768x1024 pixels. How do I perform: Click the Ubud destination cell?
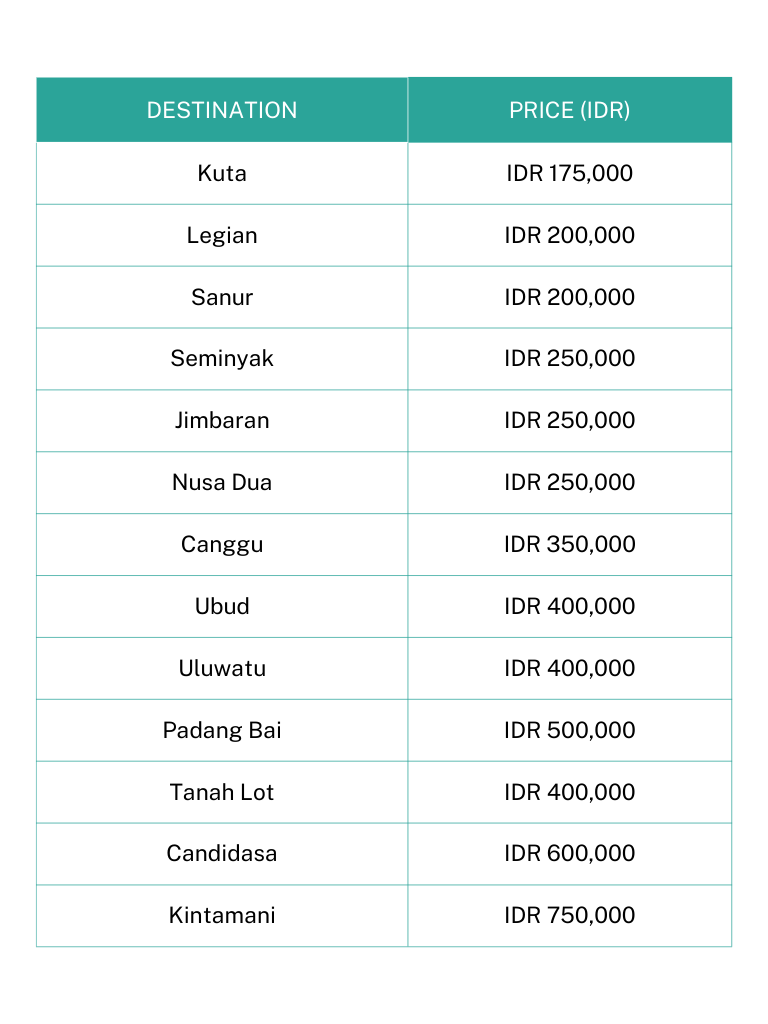click(x=222, y=606)
